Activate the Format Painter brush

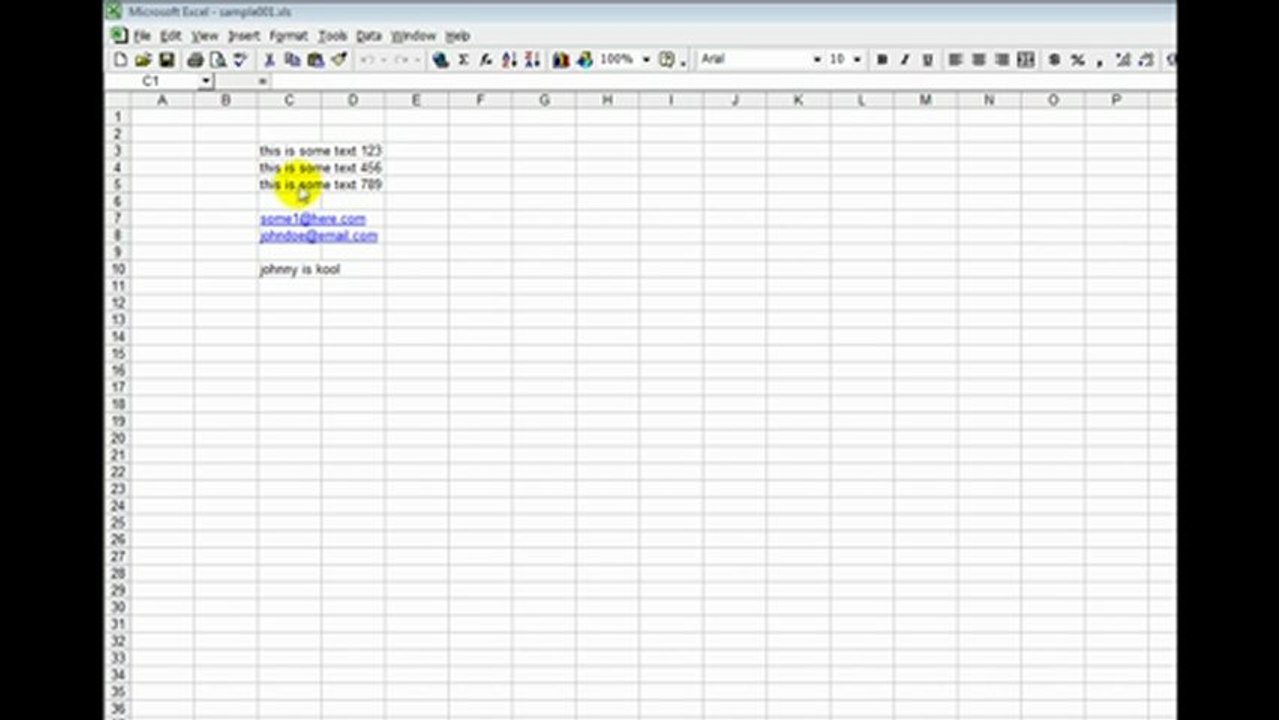[338, 60]
